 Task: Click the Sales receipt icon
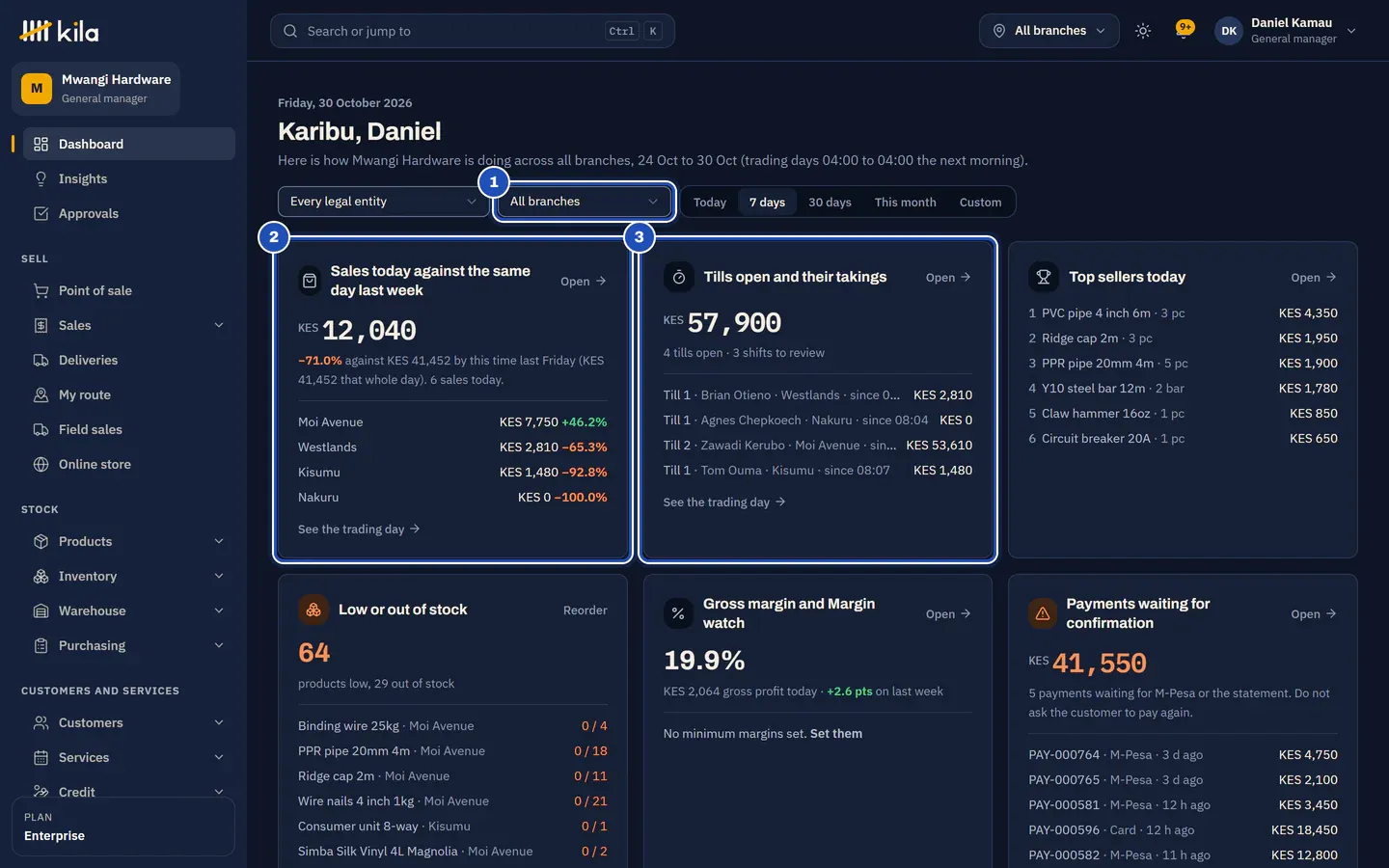pyautogui.click(x=41, y=325)
